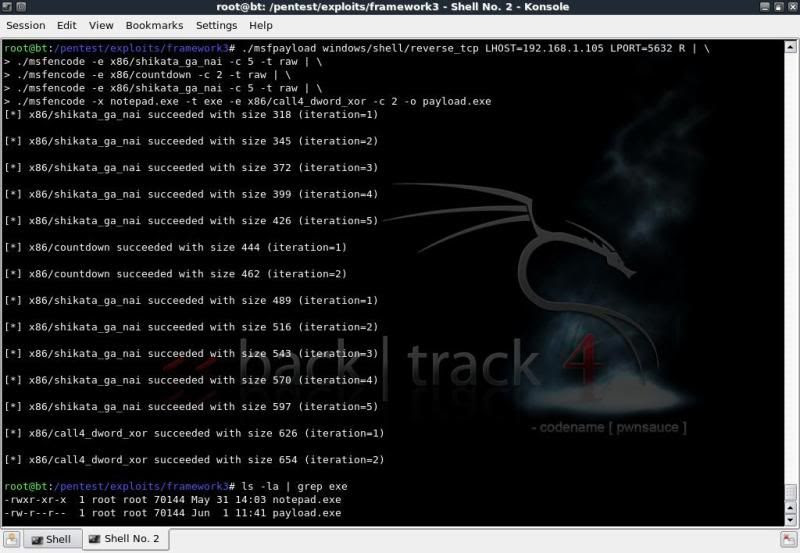Click the shikata_ga_nai size 372 output line
This screenshot has width=800, height=553.
point(191,168)
